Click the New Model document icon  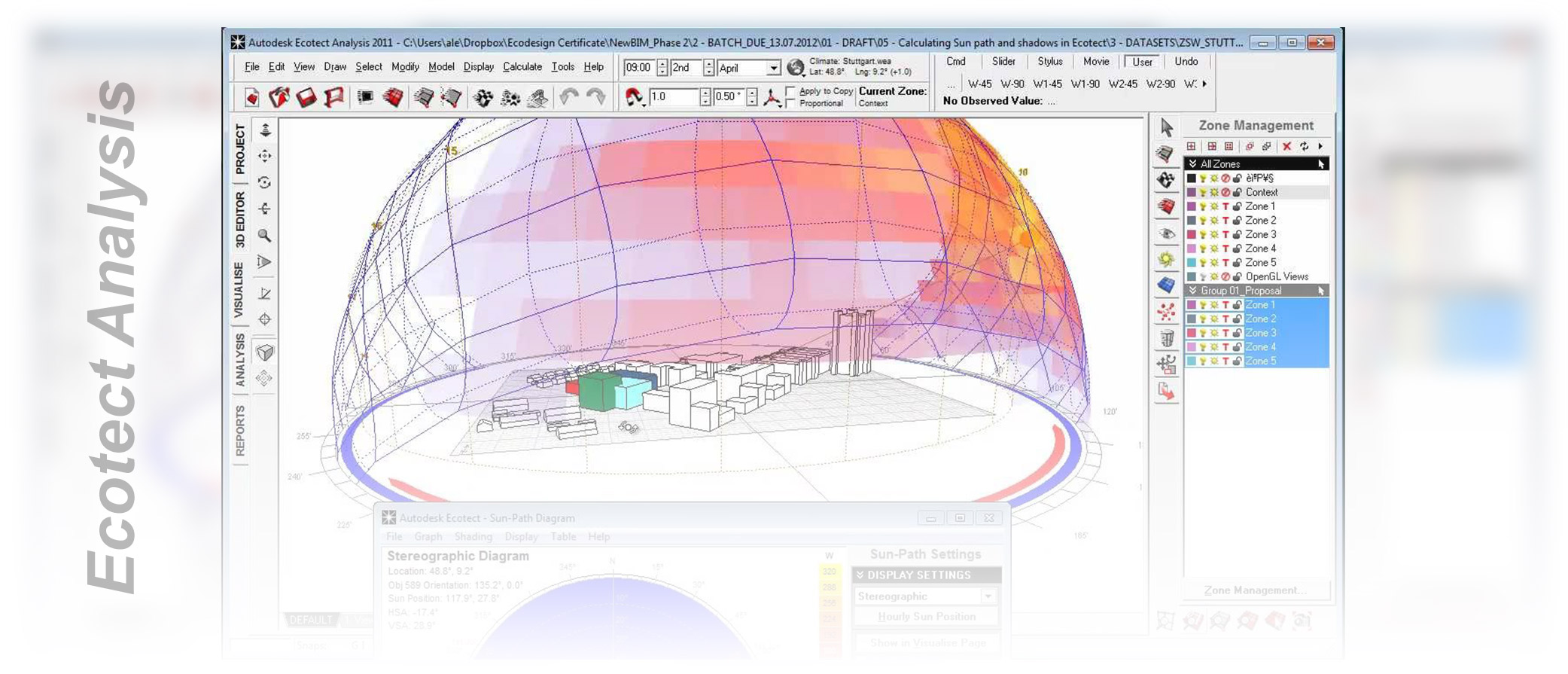point(251,97)
